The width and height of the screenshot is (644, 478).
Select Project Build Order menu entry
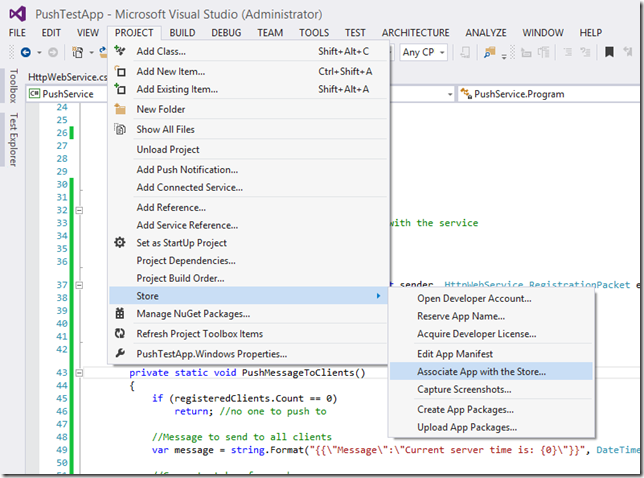248,278
